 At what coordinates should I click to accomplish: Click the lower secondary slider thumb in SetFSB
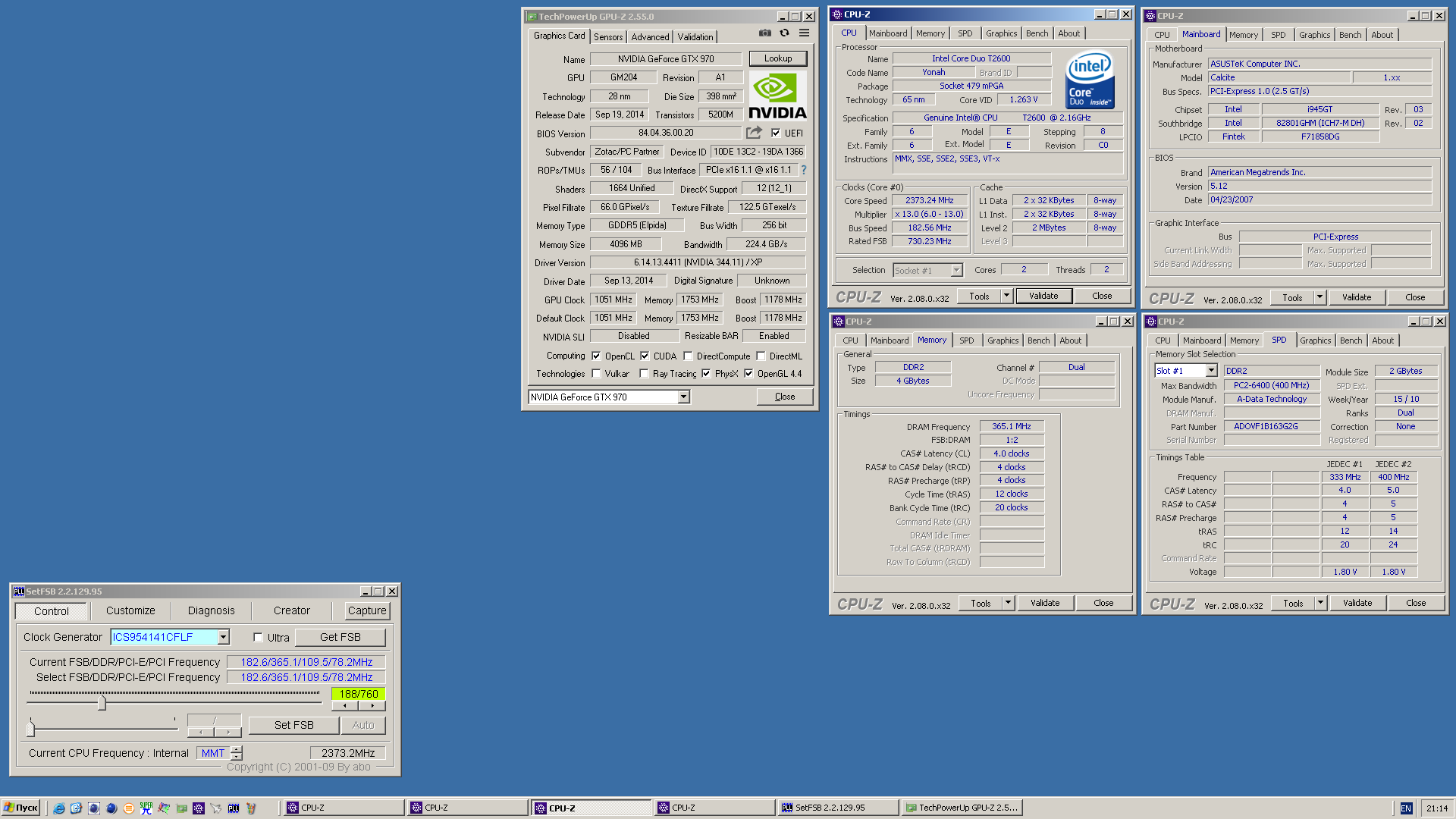pyautogui.click(x=30, y=729)
